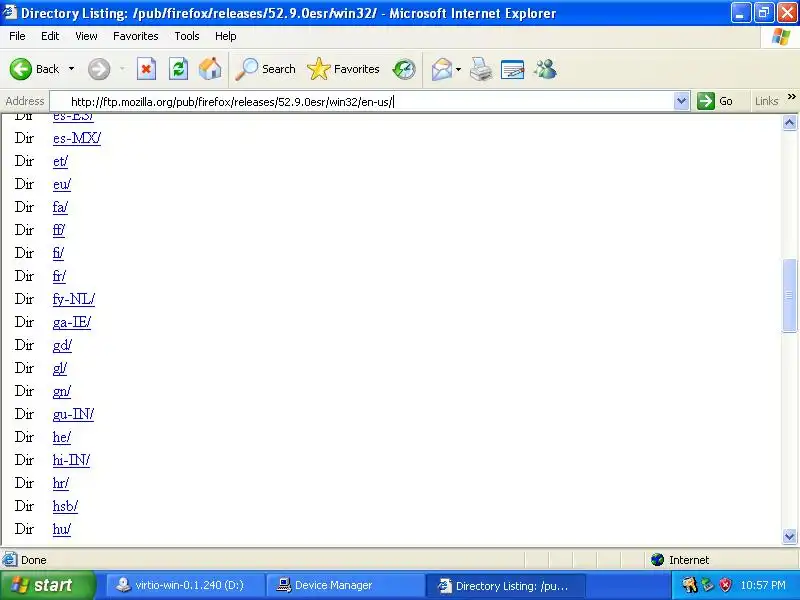Screen dimensions: 800x600
Task: Select the Directory Listing taskbar button
Action: click(506, 585)
